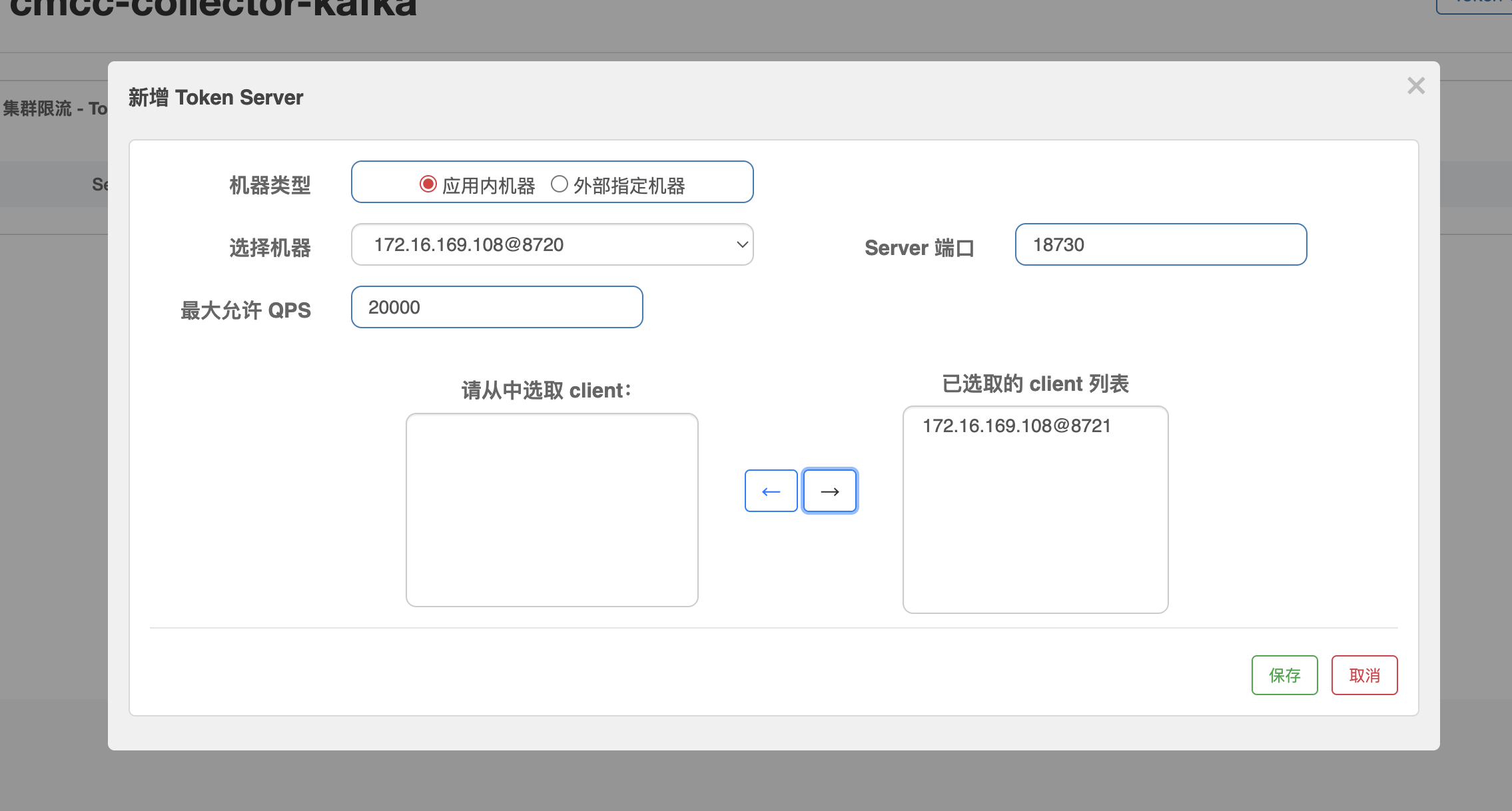
Task: Click the 新增 Token Server dialog title
Action: (x=215, y=98)
